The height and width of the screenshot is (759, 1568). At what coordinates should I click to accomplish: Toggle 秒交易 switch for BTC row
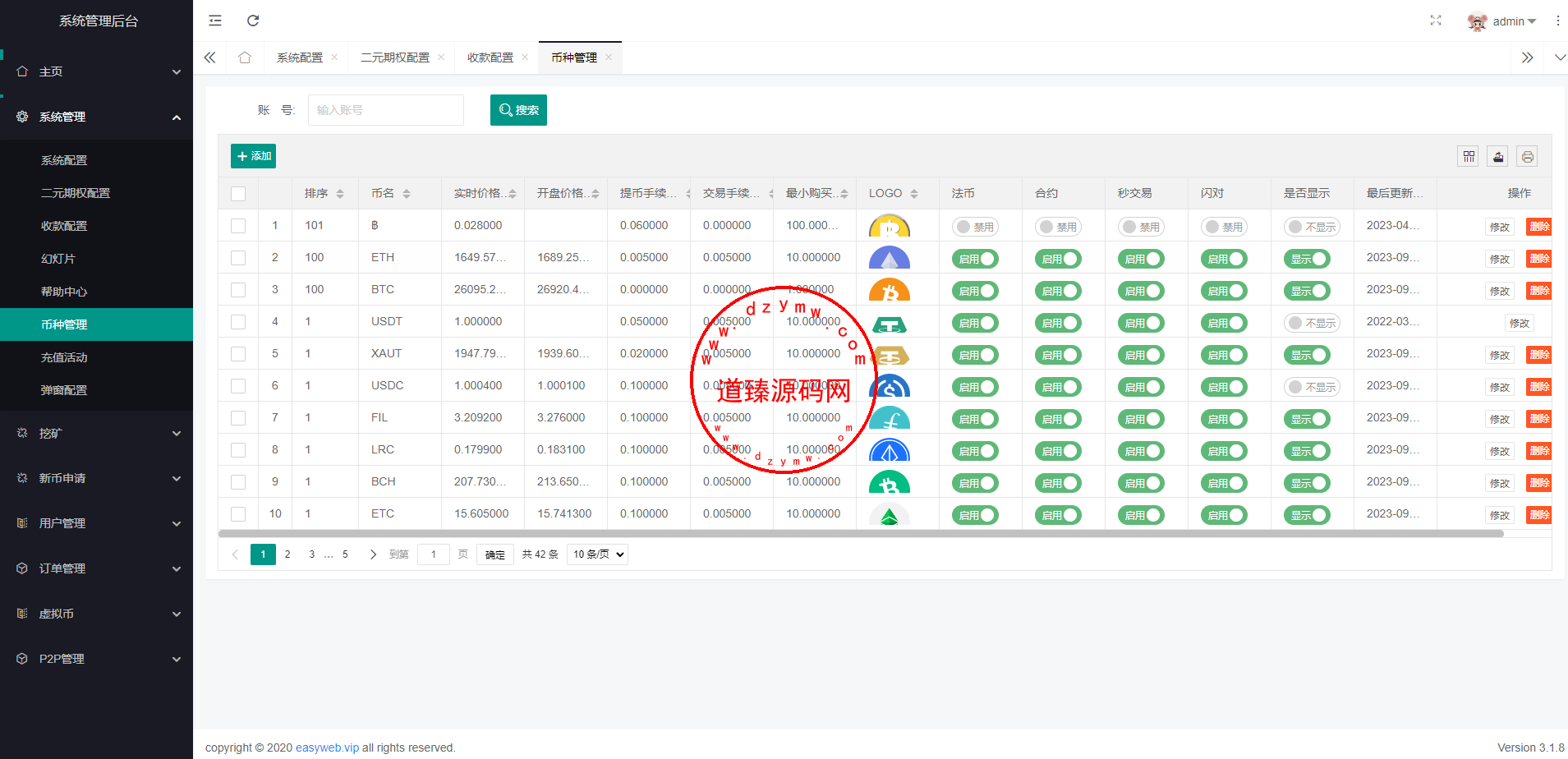click(x=1141, y=291)
